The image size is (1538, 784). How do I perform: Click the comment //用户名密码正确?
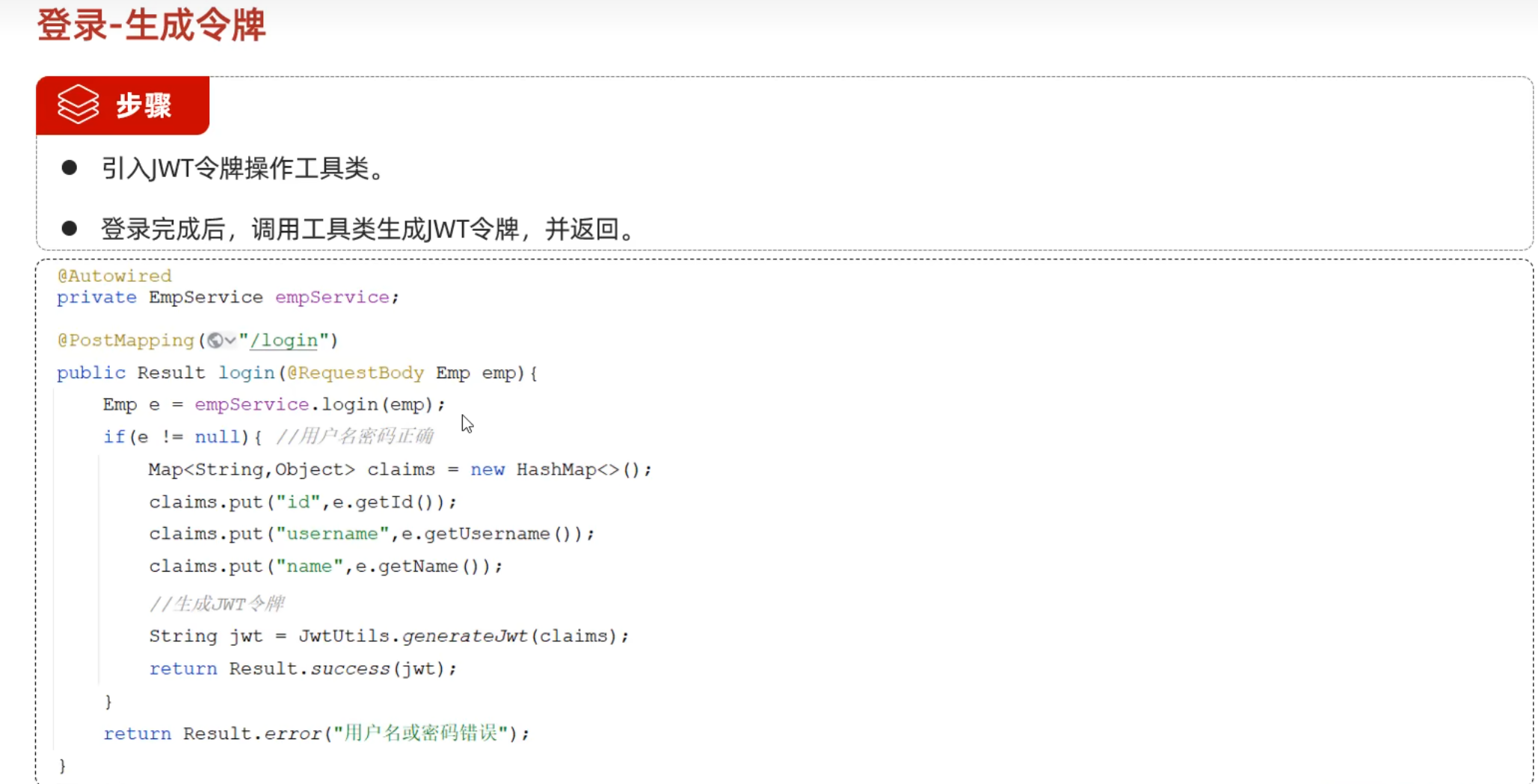pos(354,436)
